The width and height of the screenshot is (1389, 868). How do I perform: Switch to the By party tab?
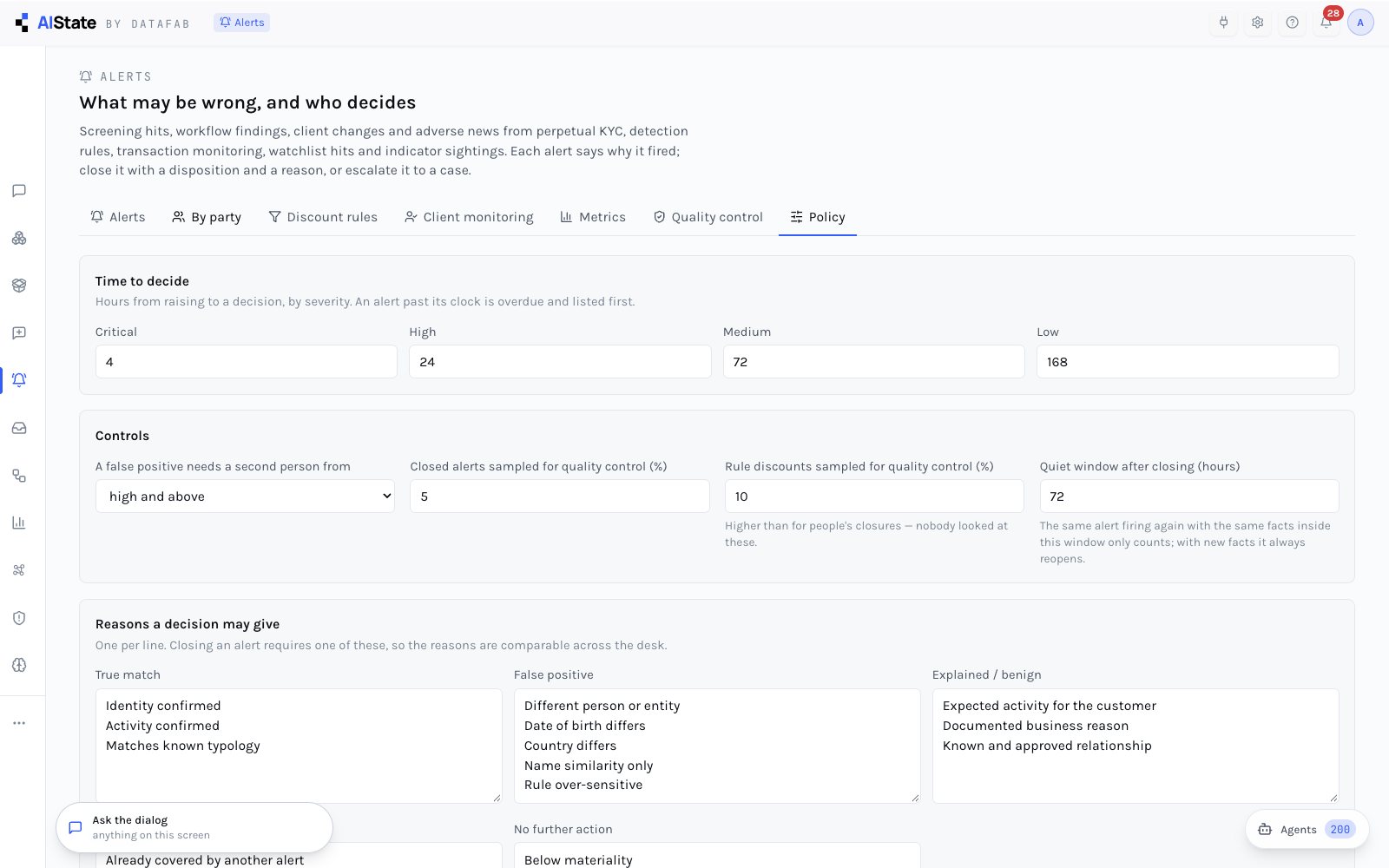coord(207,217)
